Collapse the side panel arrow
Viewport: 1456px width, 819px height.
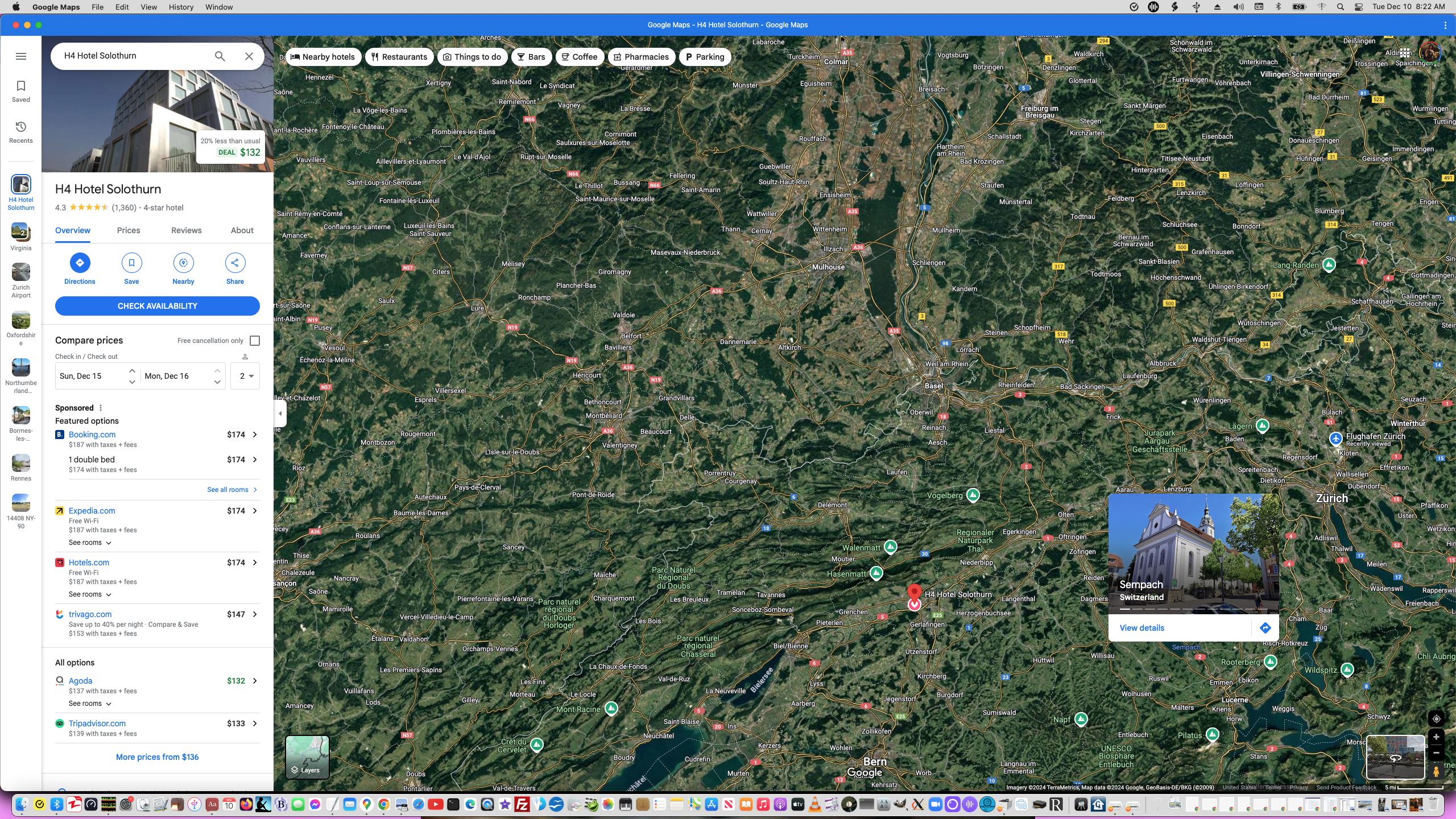[x=280, y=413]
